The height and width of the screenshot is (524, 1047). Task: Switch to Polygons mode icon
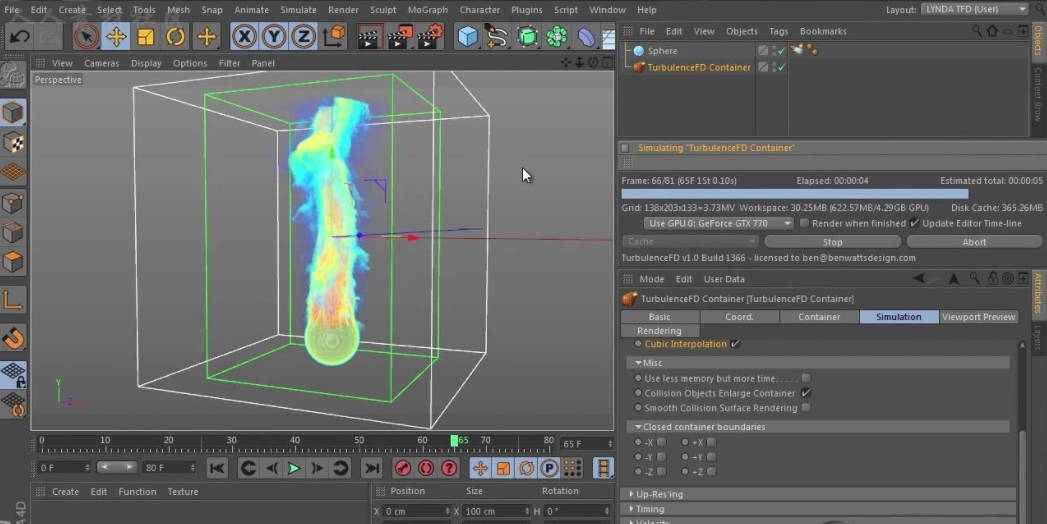coord(13,262)
